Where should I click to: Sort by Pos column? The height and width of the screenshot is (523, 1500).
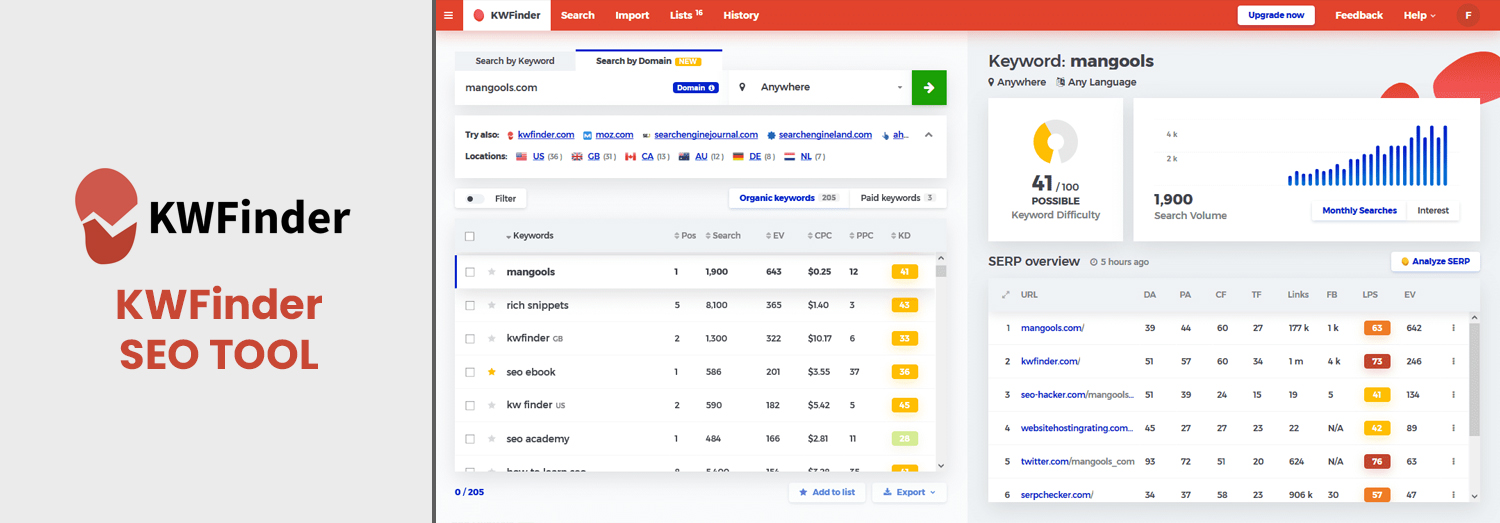[686, 236]
